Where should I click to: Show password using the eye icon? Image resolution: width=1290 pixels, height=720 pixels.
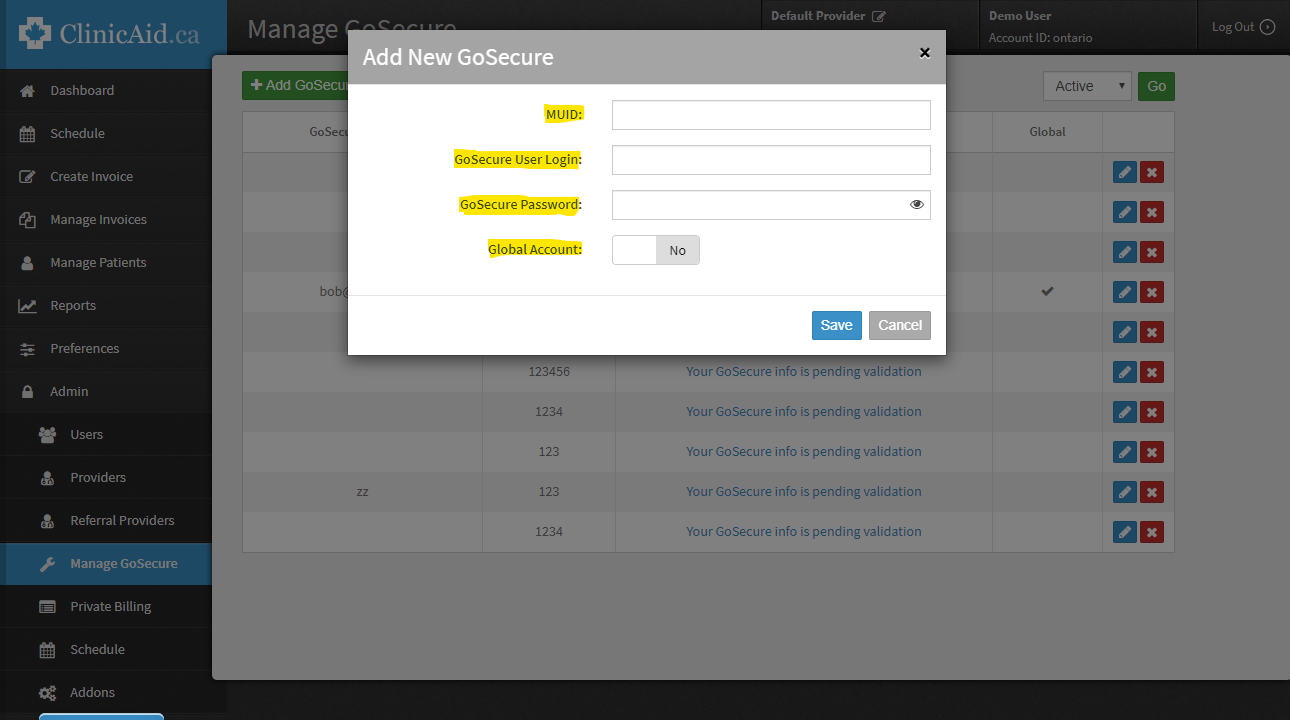(916, 205)
